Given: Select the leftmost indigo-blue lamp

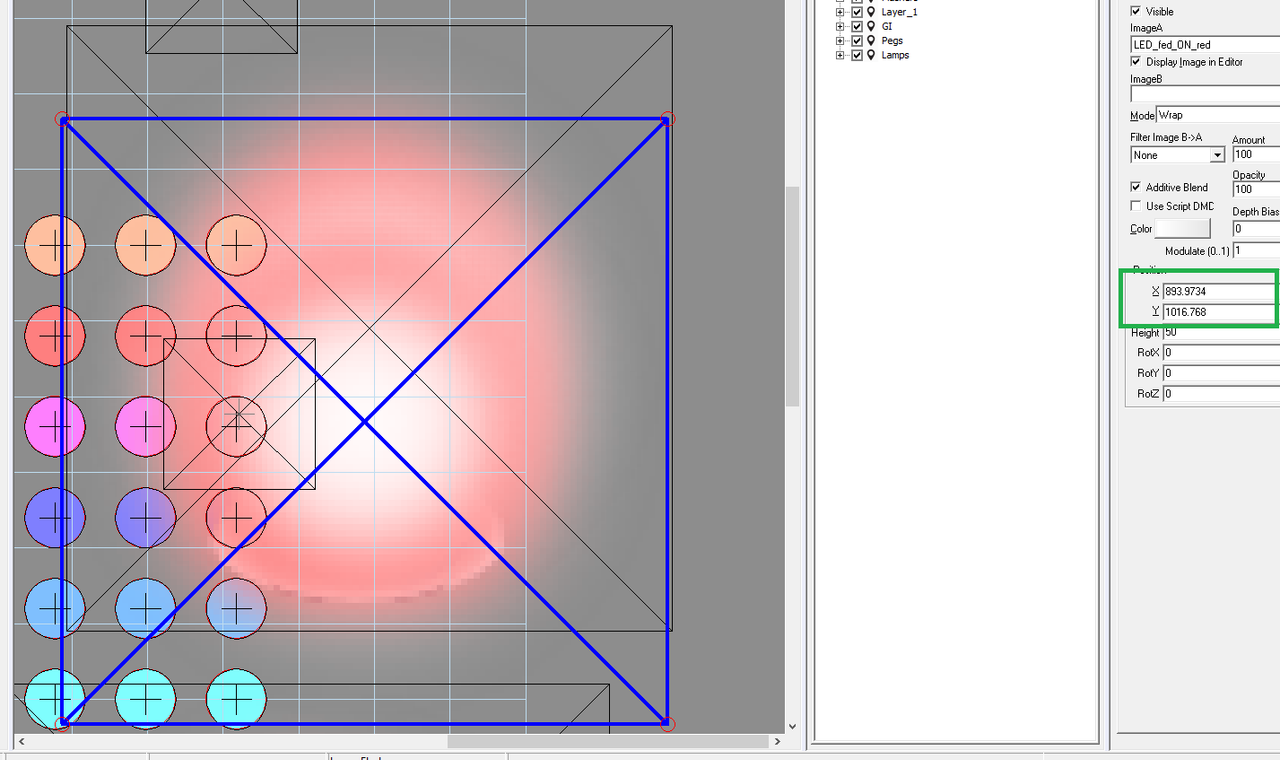Looking at the screenshot, I should [55, 518].
